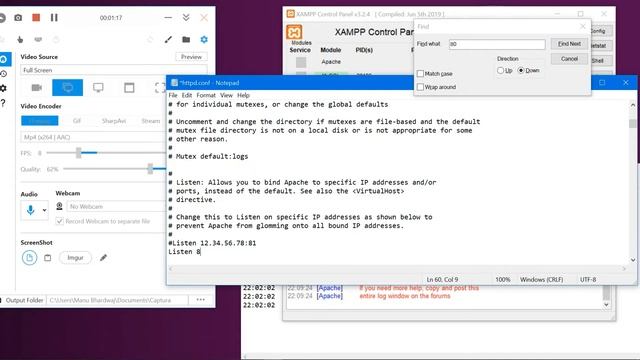This screenshot has height=360, width=640.
Task: Open the Help menu in Notepad
Action: click(x=243, y=95)
